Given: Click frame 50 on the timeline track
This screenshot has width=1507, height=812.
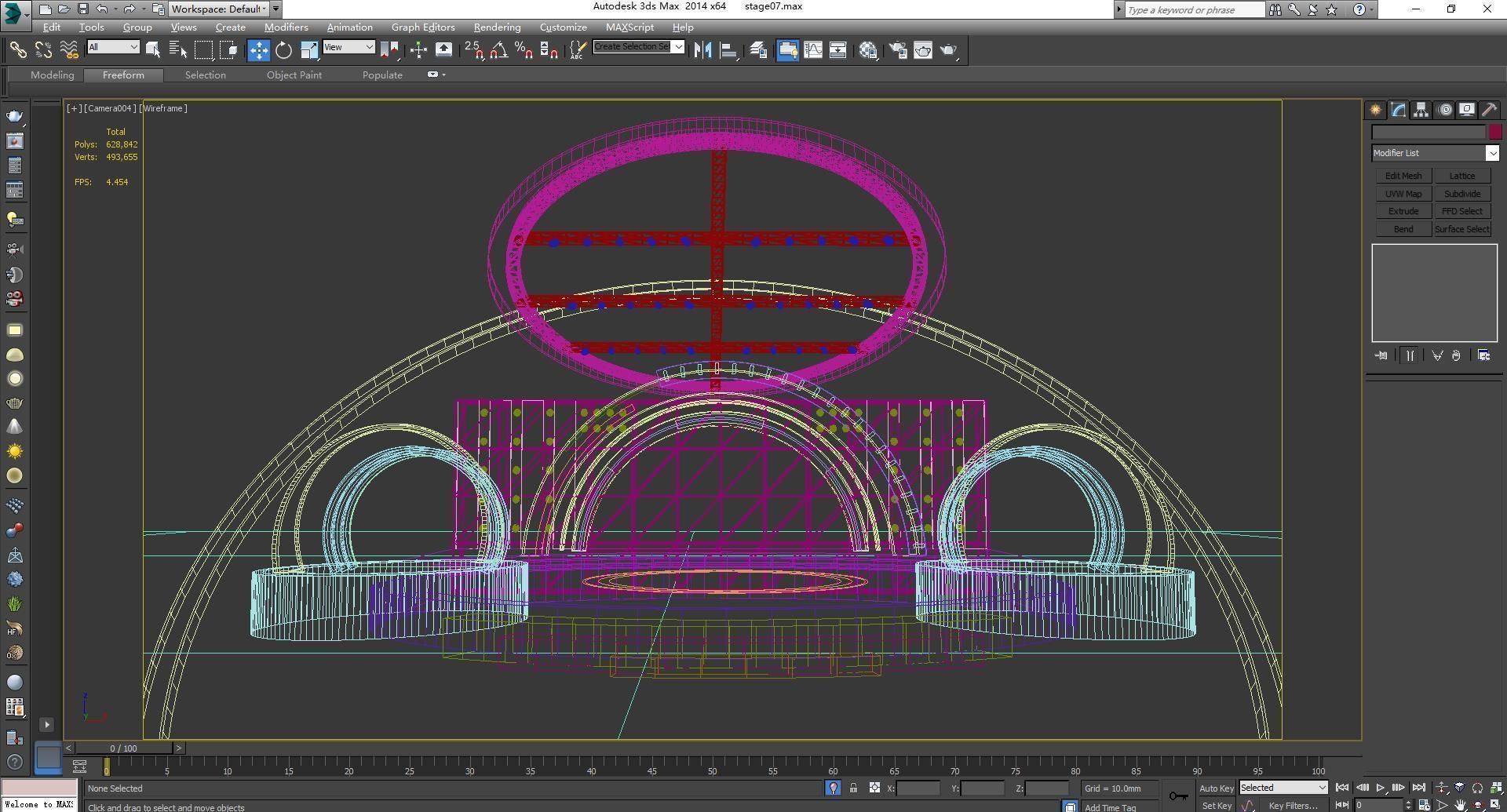Looking at the screenshot, I should [712, 767].
